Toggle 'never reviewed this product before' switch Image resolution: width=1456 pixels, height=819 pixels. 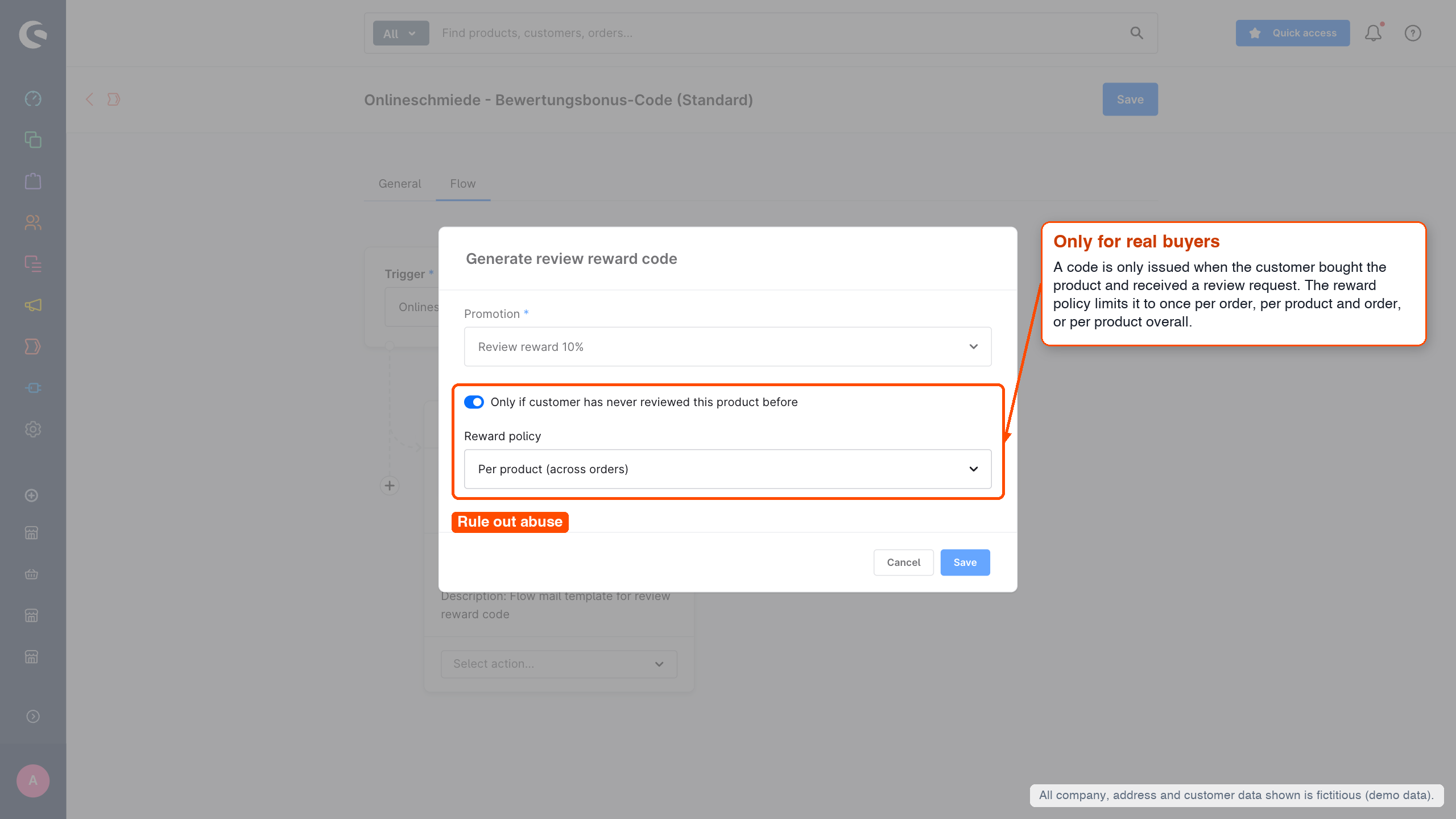(x=474, y=402)
